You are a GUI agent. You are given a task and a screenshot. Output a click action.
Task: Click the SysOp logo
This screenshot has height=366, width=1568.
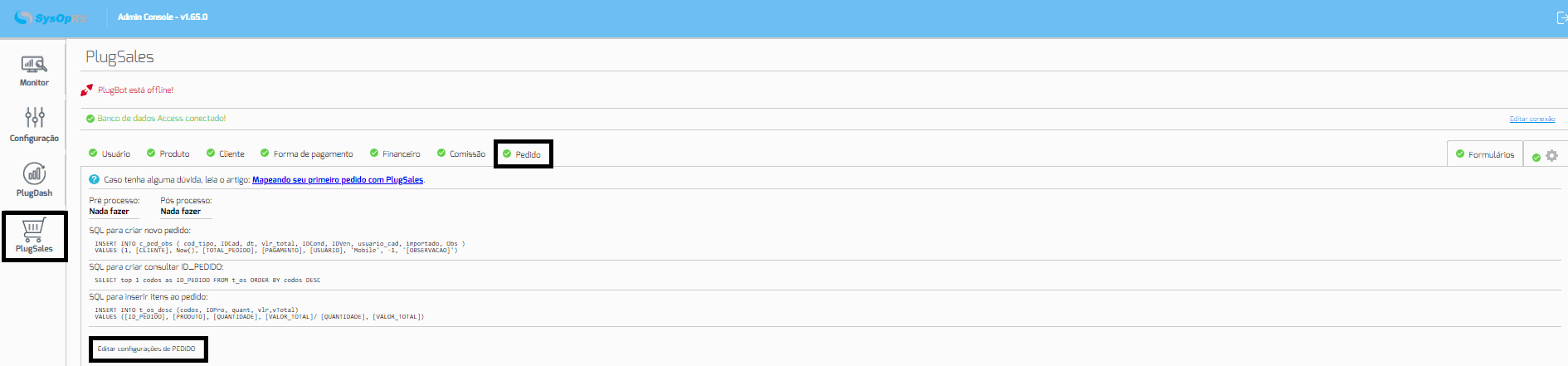coord(51,17)
